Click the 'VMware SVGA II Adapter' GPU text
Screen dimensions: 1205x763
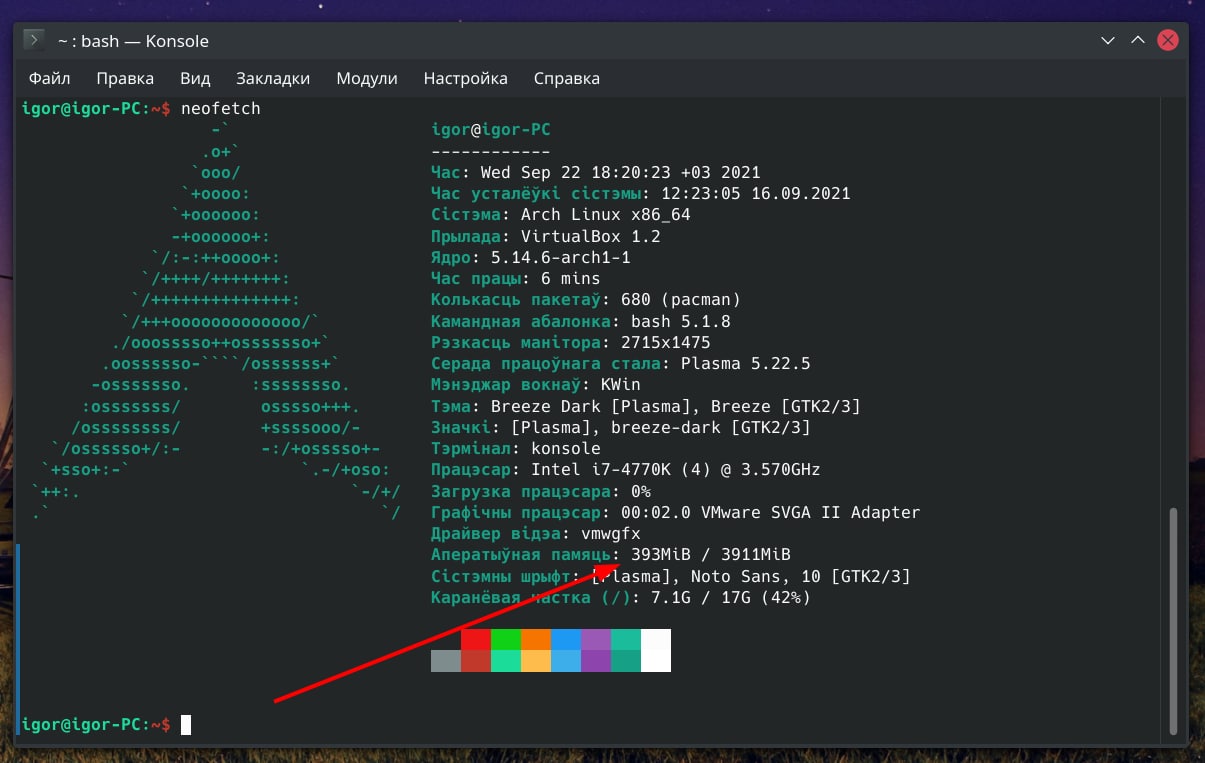[x=811, y=512]
